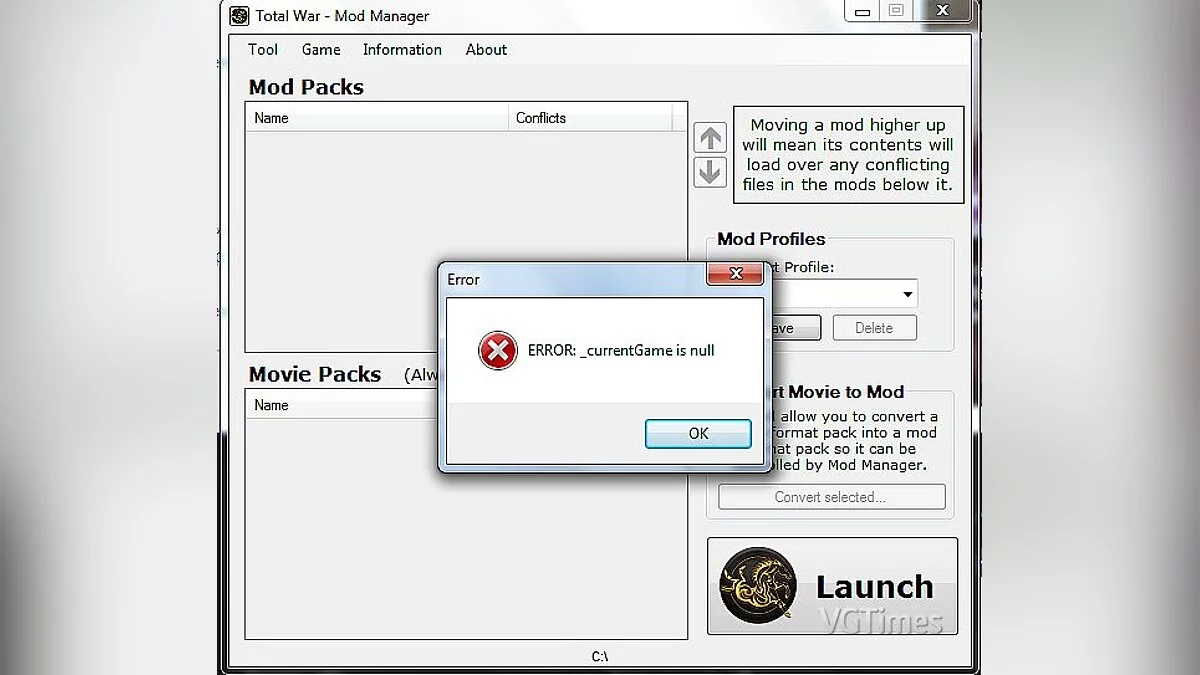Screen dimensions: 1200x675
Task: Open the Tool menu
Action: [x=263, y=50]
